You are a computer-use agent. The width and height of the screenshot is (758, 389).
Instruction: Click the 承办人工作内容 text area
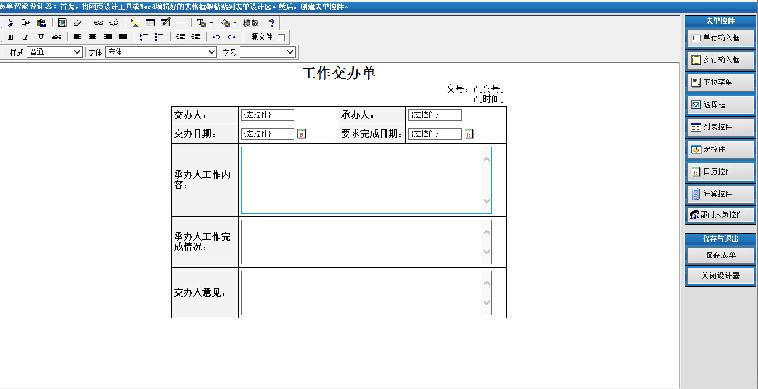click(x=366, y=180)
